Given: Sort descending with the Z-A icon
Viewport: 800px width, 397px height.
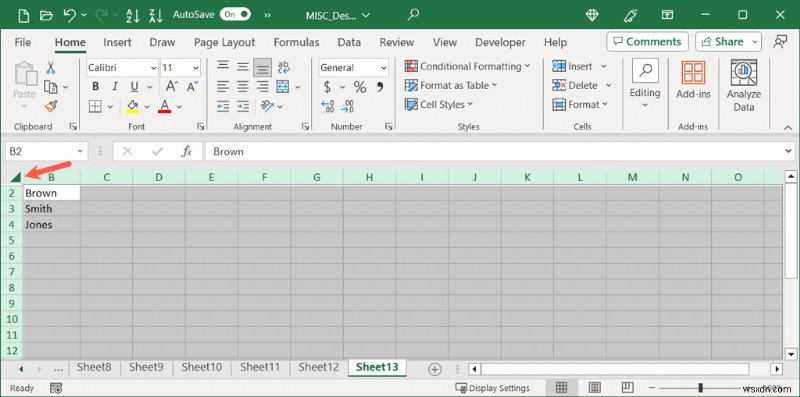Looking at the screenshot, I should pos(156,15).
